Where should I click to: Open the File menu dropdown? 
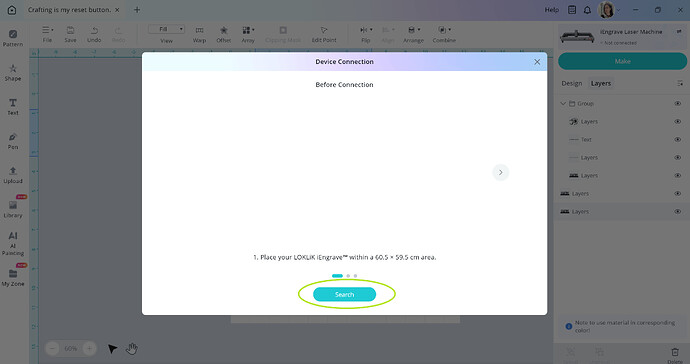48,34
